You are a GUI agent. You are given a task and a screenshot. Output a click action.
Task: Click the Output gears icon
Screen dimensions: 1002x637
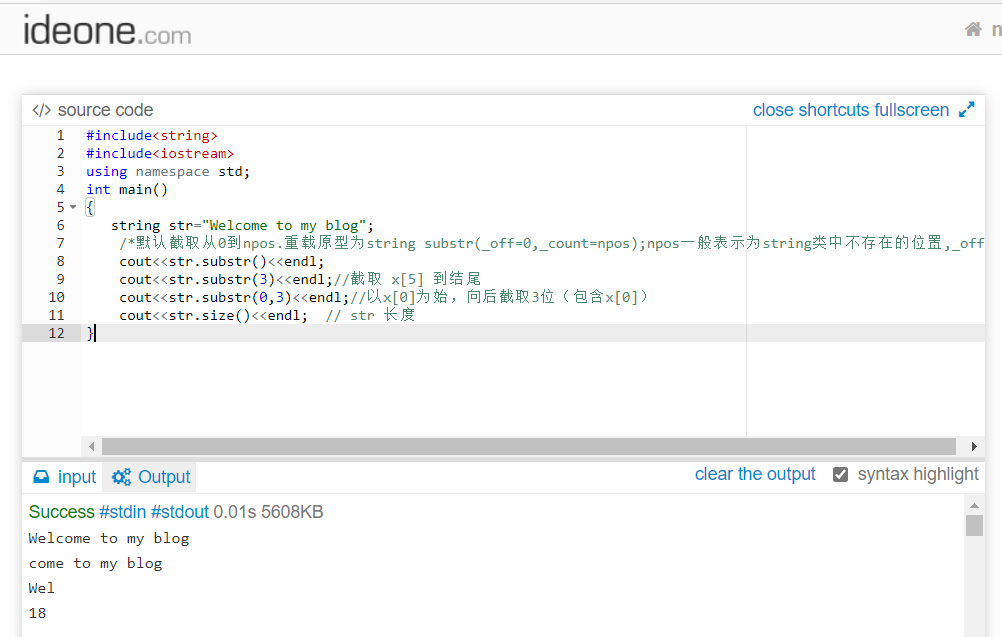121,477
